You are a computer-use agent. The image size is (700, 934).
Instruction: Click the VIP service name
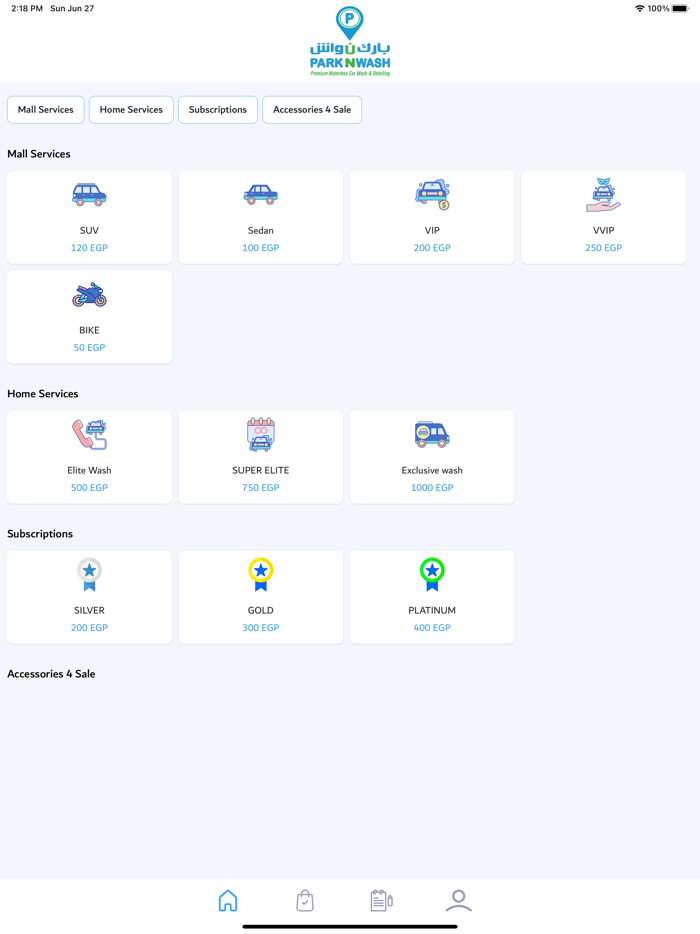(432, 231)
